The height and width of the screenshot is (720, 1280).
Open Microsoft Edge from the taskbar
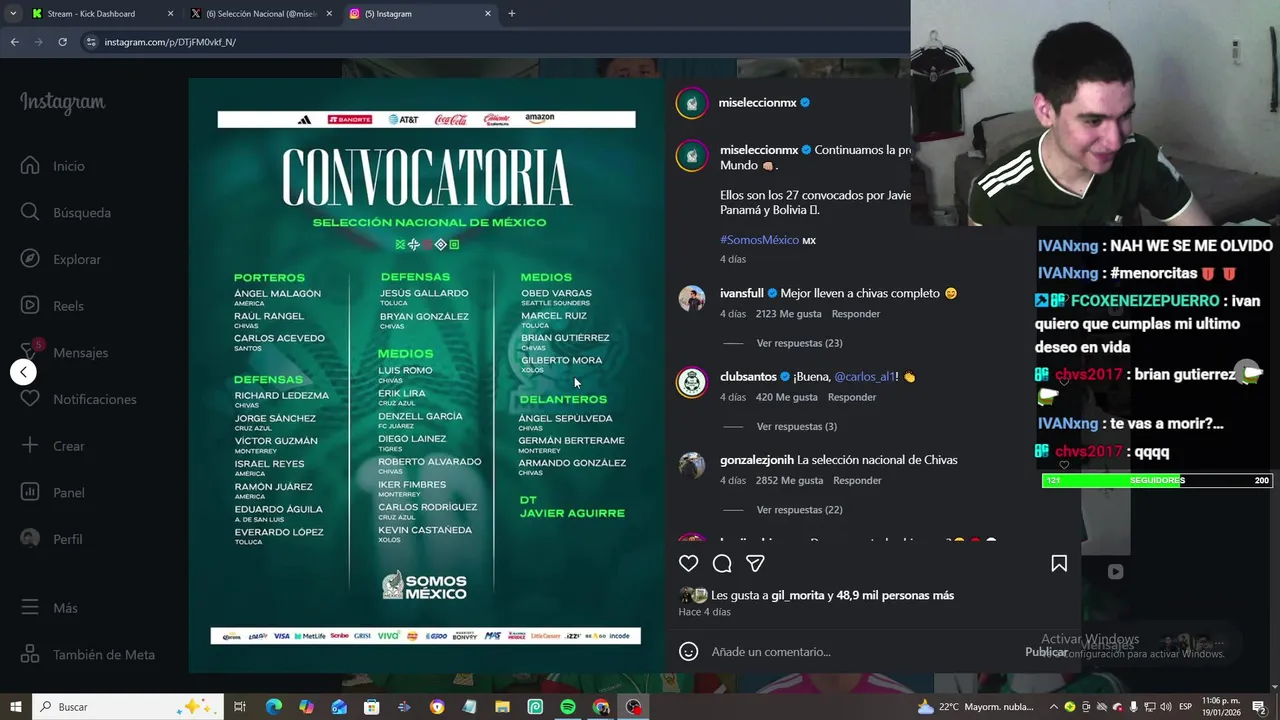(x=274, y=707)
